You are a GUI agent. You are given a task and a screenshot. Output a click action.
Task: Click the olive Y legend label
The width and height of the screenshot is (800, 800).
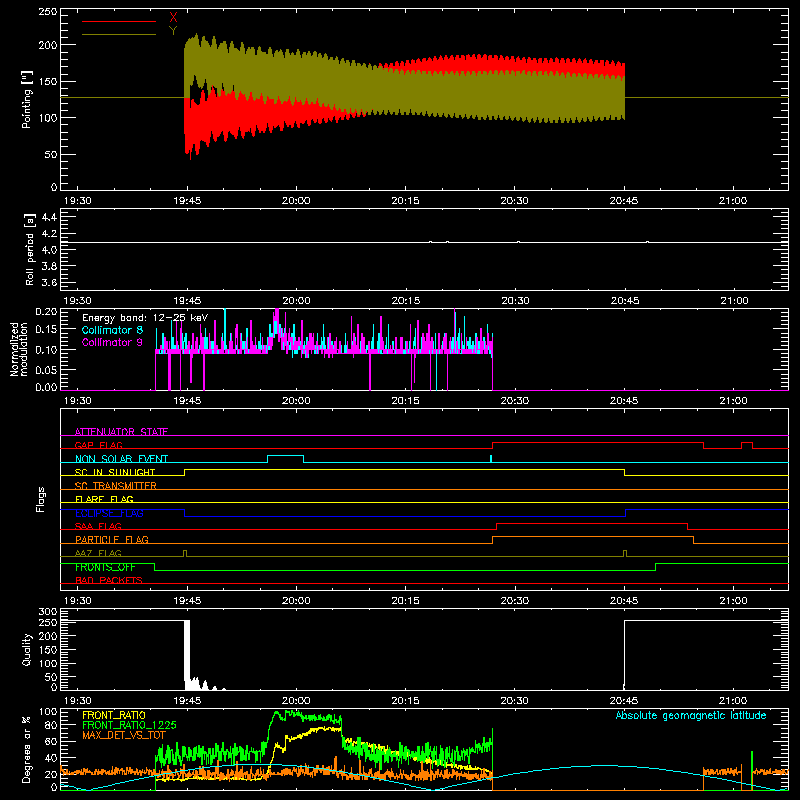coord(173,31)
